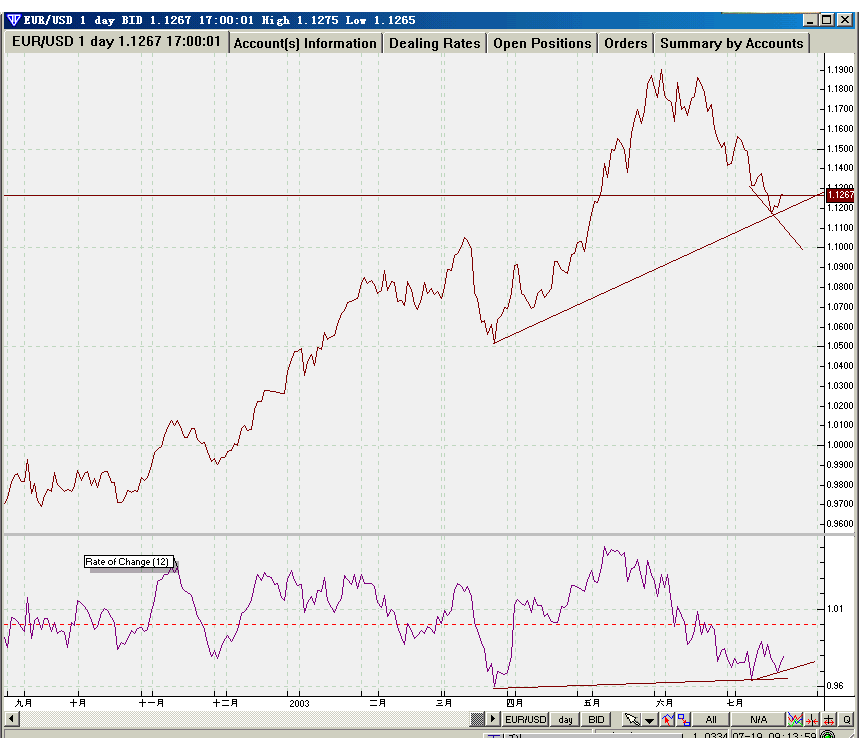Go to the Orders tab

click(x=626, y=43)
